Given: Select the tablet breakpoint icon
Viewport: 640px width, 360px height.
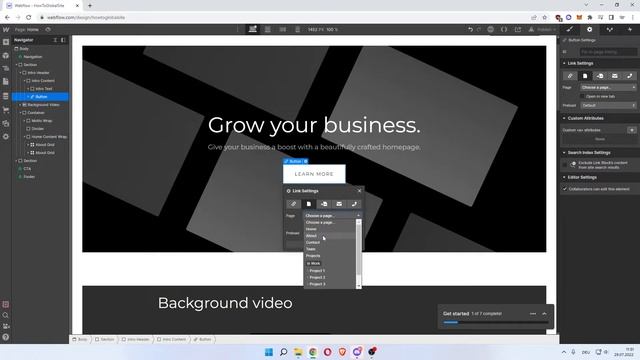Looking at the screenshot, I should pyautogui.click(x=268, y=29).
